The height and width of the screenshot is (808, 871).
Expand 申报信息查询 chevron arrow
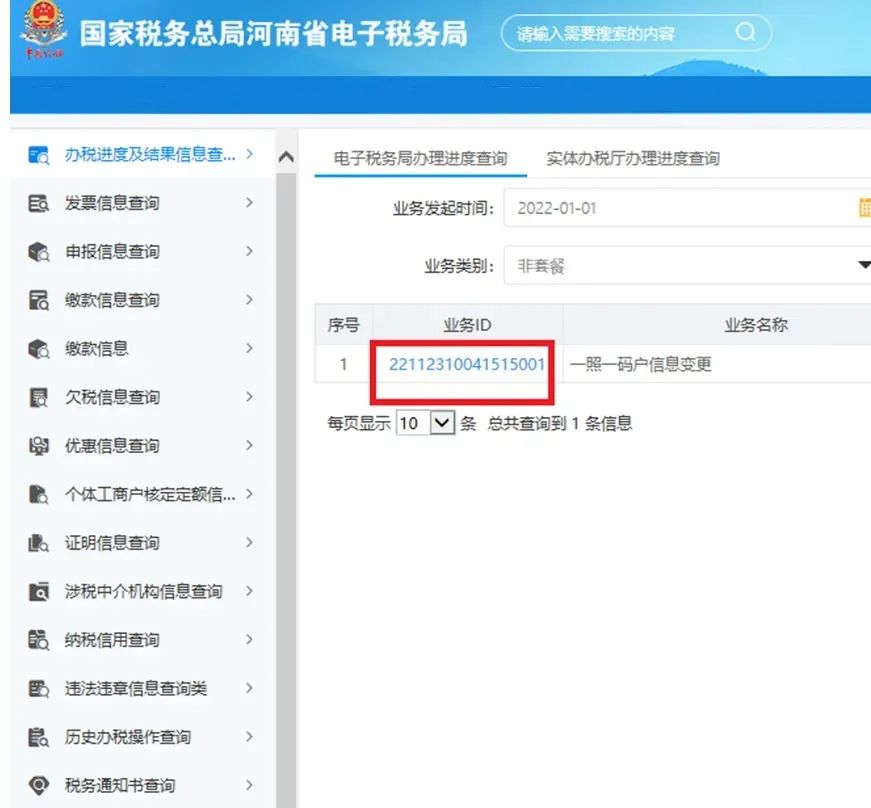coord(249,251)
